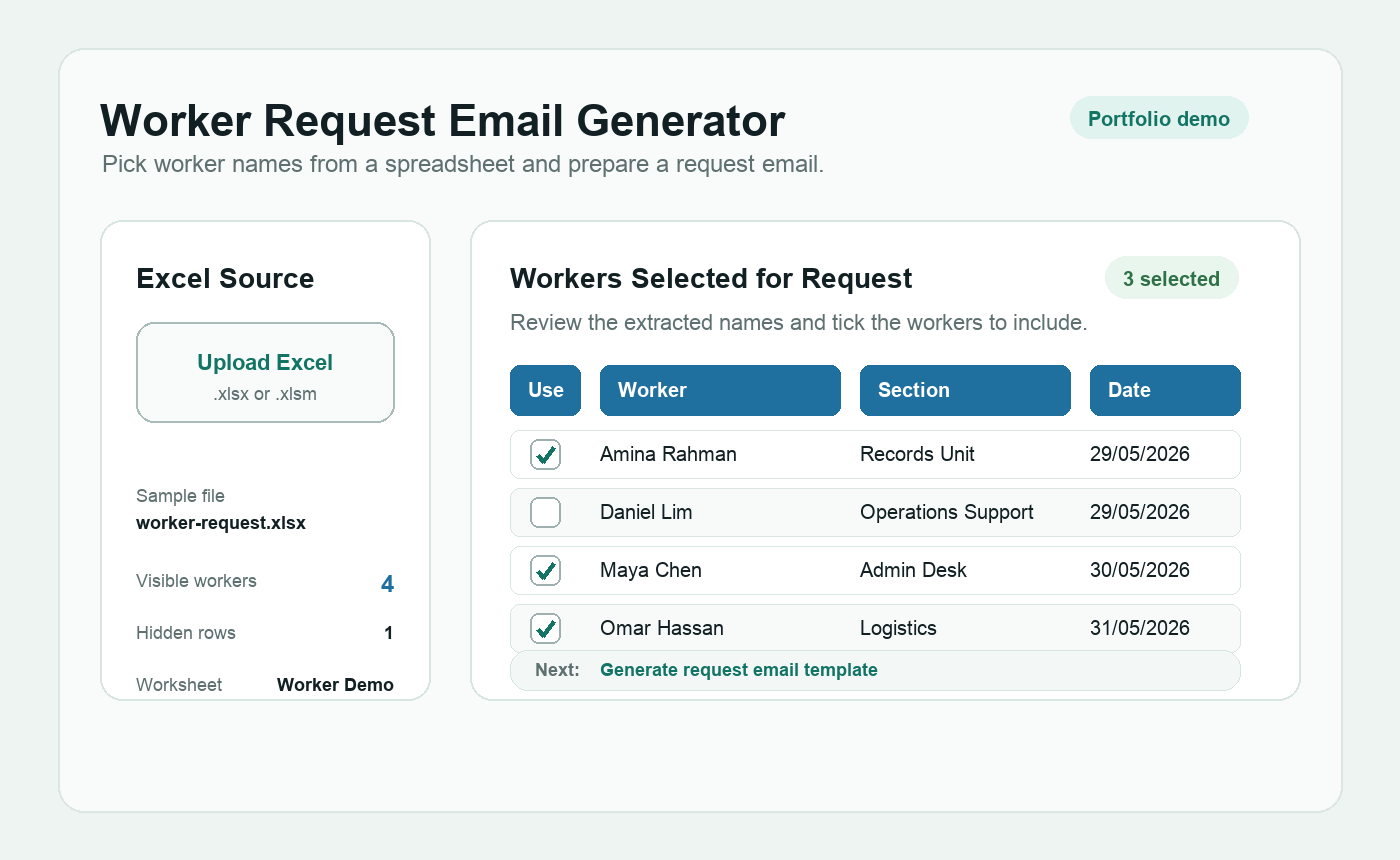Click the Worker Request Email Generator title
The width and height of the screenshot is (1400, 860).
click(443, 120)
